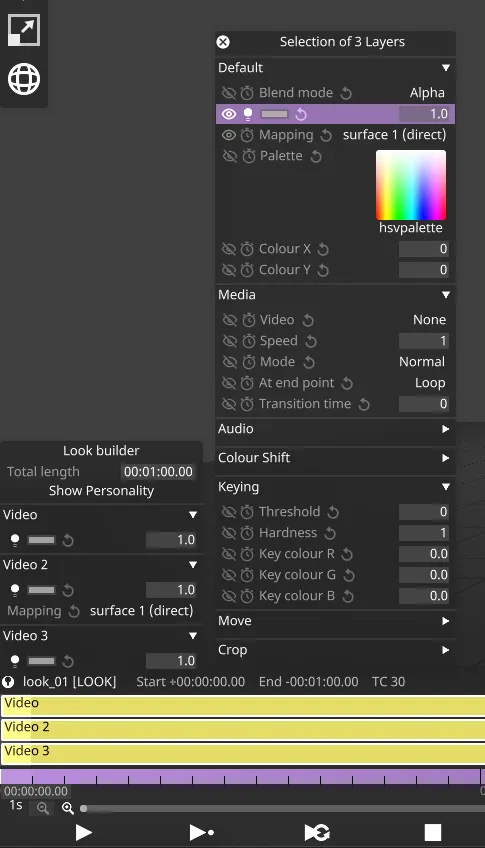Image resolution: width=485 pixels, height=848 pixels.
Task: Click the Colour X value field
Action: (x=424, y=249)
